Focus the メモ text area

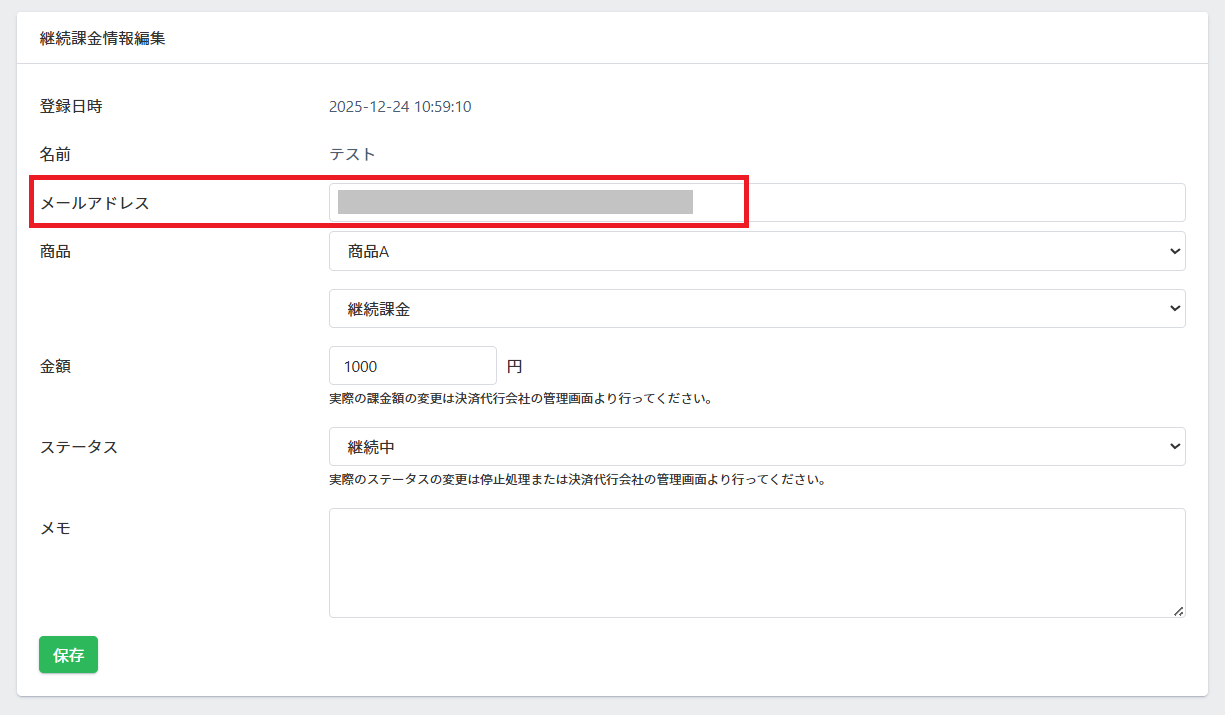(x=756, y=562)
